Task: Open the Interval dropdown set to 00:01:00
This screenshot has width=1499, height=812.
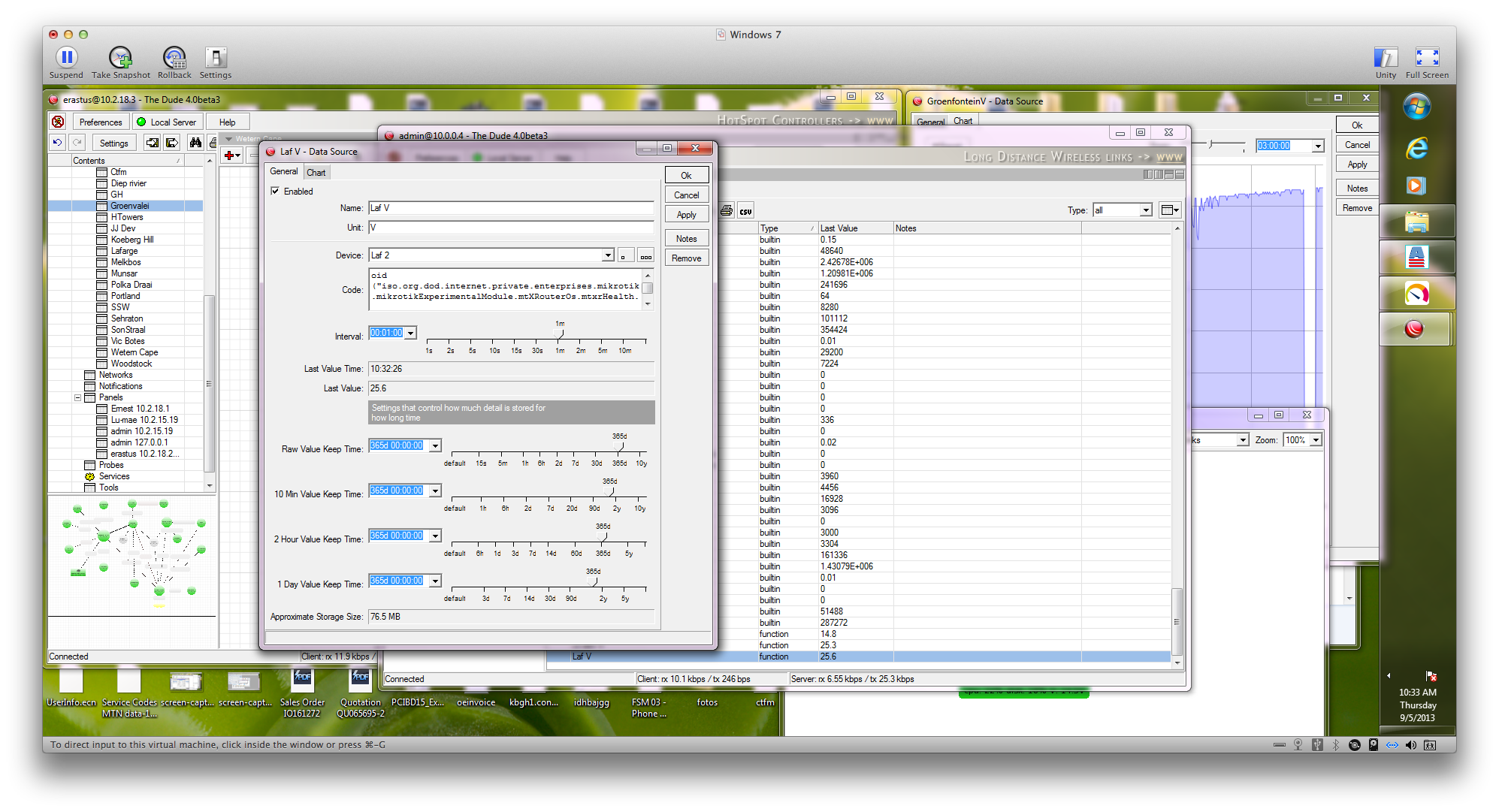Action: click(x=410, y=333)
